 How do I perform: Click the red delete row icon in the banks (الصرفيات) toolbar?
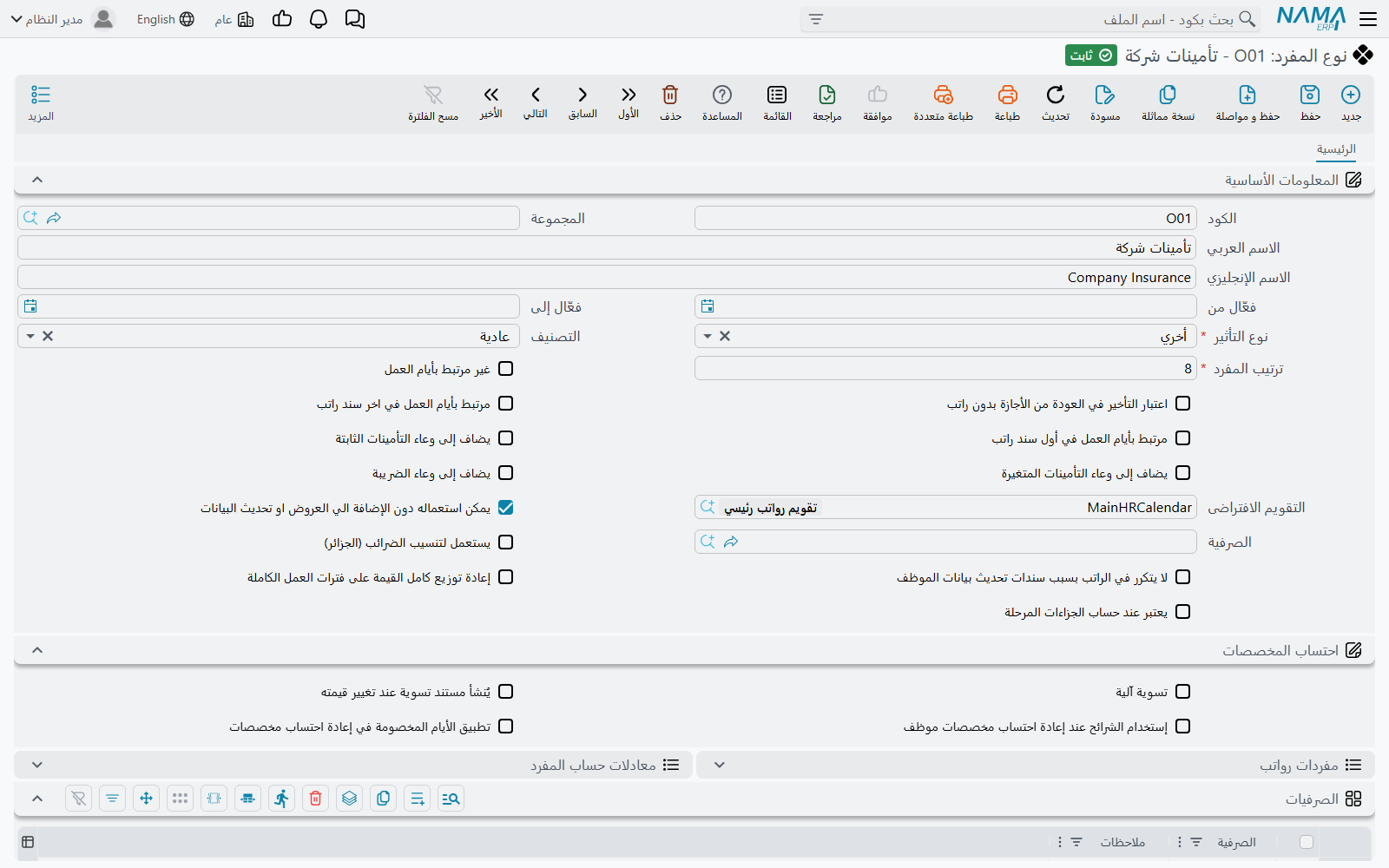[x=316, y=799]
